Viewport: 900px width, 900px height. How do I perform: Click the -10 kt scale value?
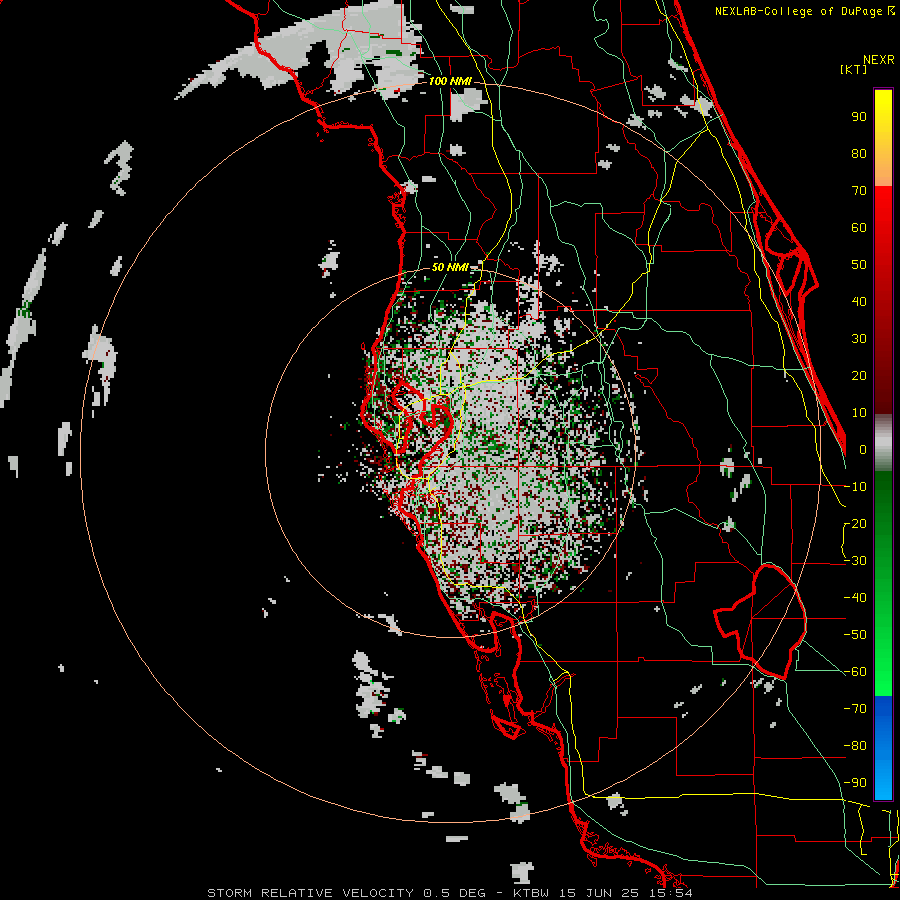point(855,487)
